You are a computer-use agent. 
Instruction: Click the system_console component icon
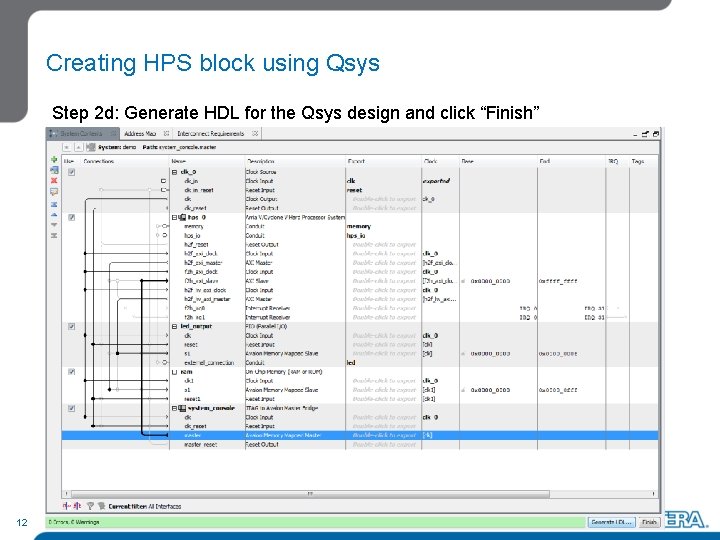(x=182, y=408)
